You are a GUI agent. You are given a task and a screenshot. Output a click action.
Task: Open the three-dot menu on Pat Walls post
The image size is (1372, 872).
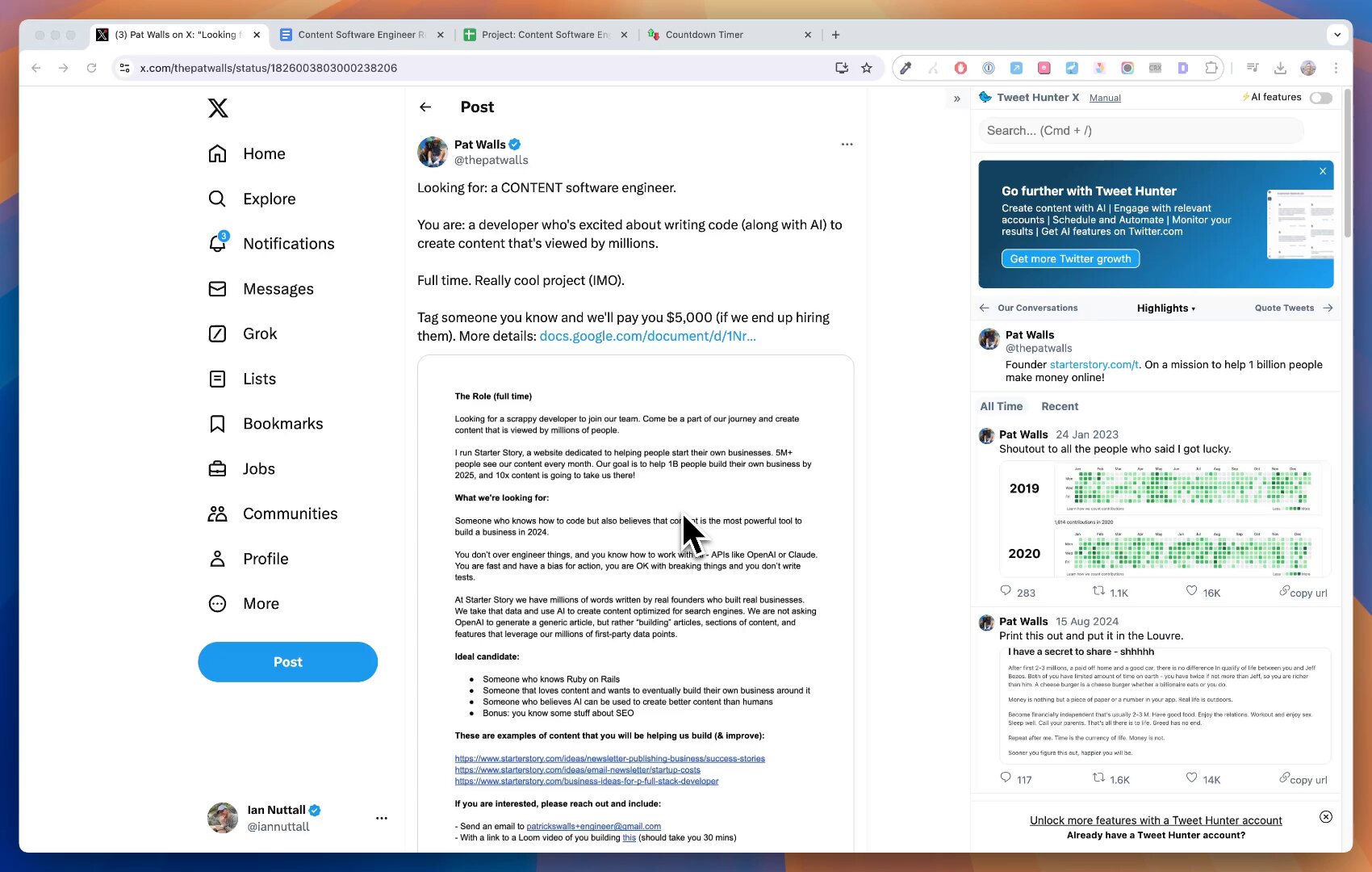click(847, 145)
